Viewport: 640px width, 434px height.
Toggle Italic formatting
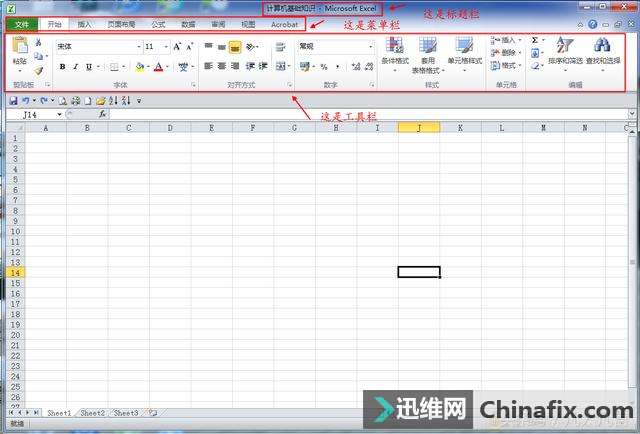(x=75, y=67)
